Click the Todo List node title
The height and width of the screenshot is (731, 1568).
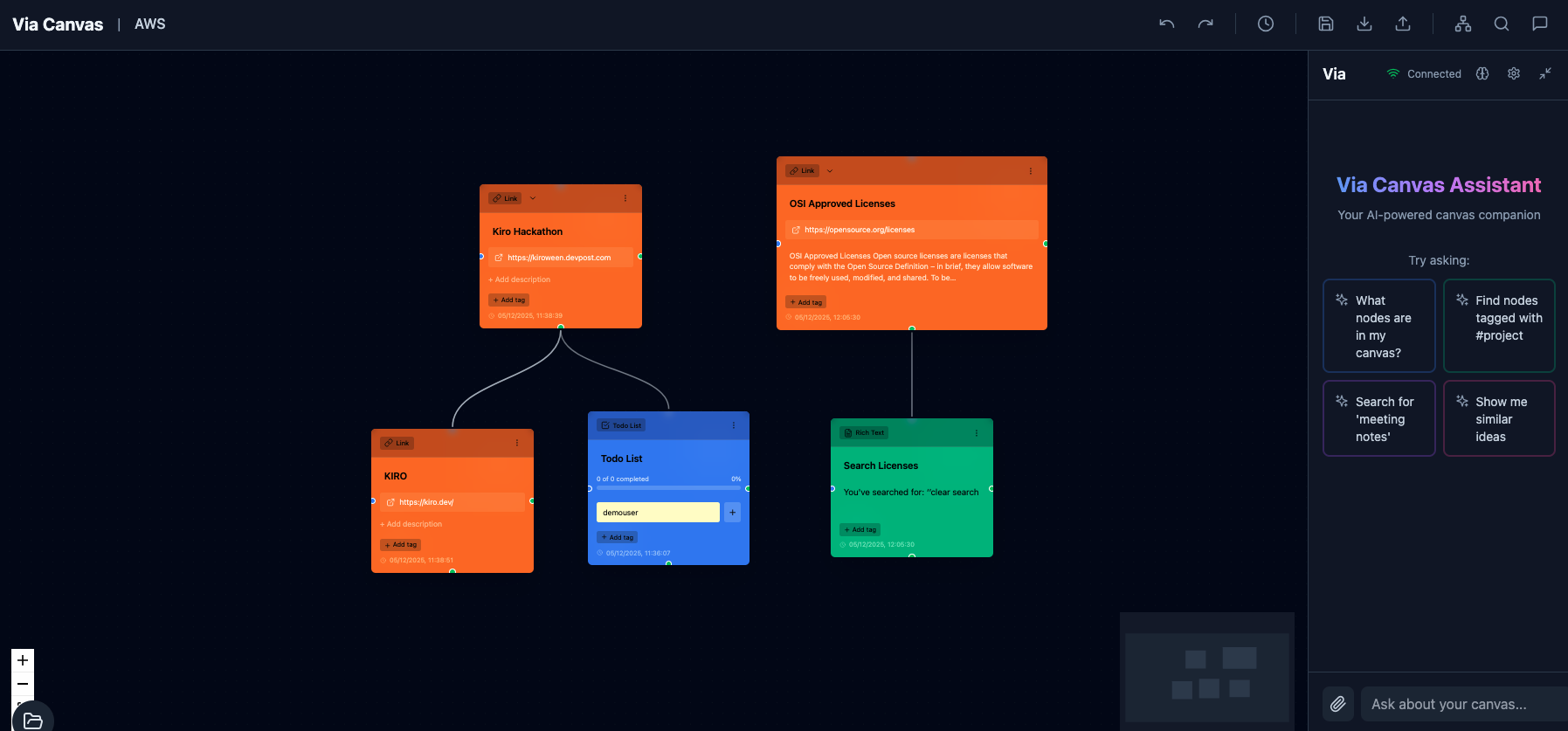coord(621,459)
